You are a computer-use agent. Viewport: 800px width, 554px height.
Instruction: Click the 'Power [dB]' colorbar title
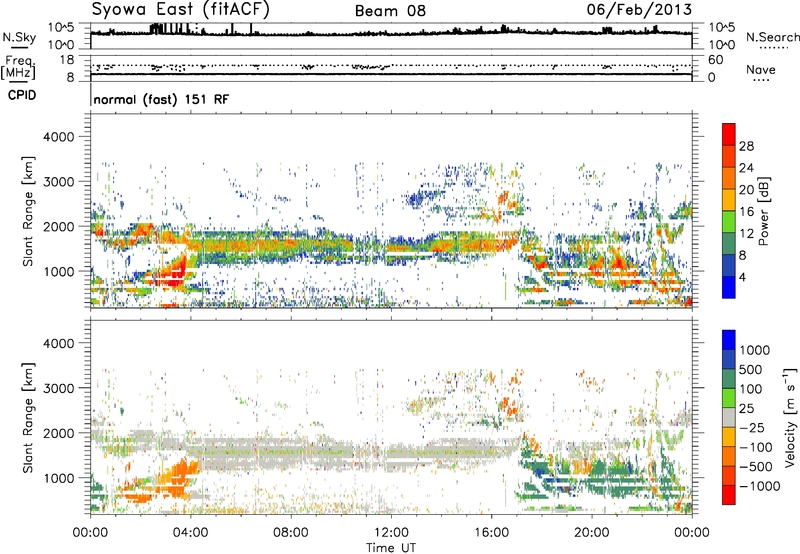[763, 211]
